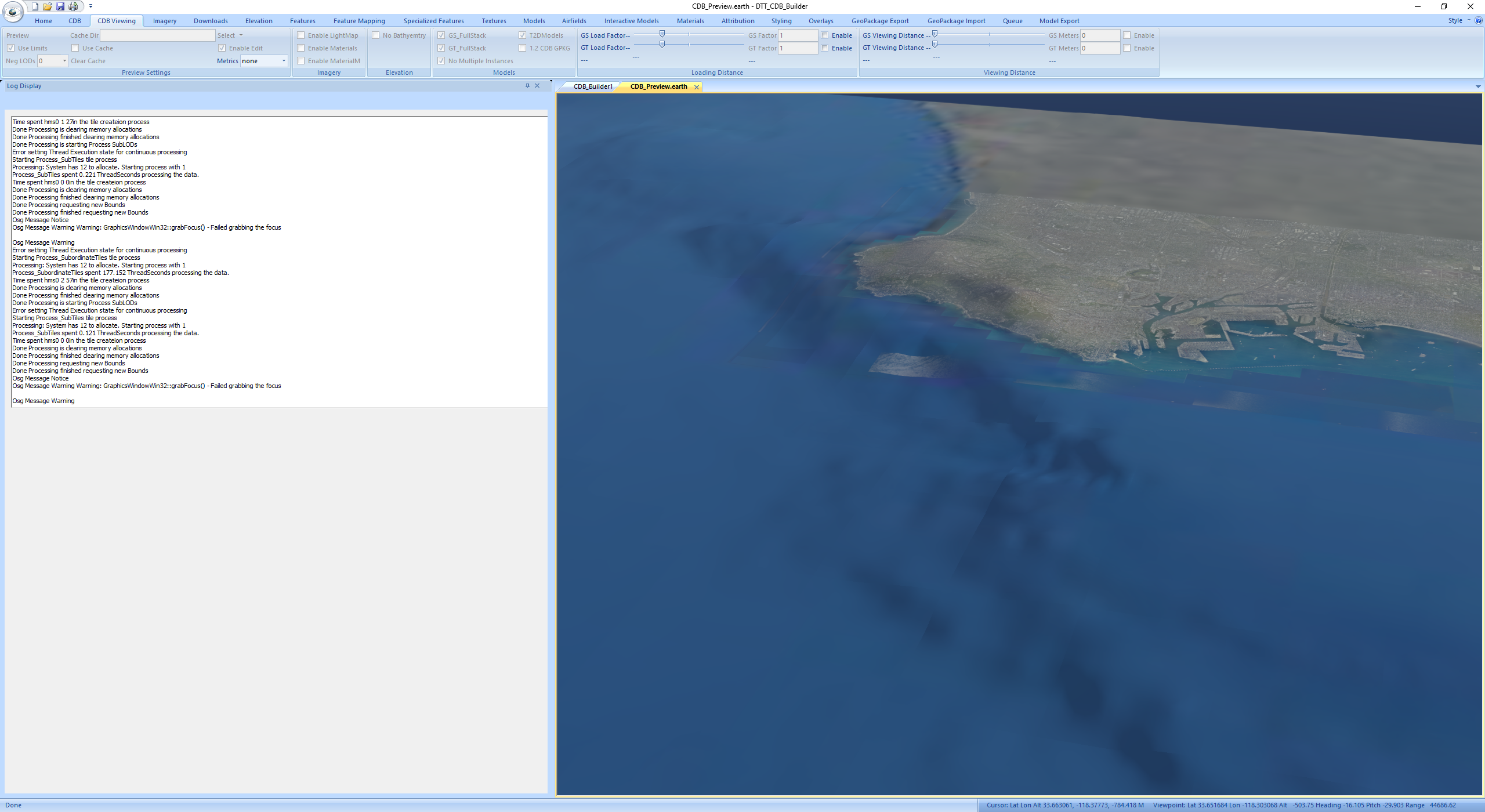Viewport: 1485px width, 812px height.
Task: Click the Overlays toolbar icon
Action: [819, 21]
